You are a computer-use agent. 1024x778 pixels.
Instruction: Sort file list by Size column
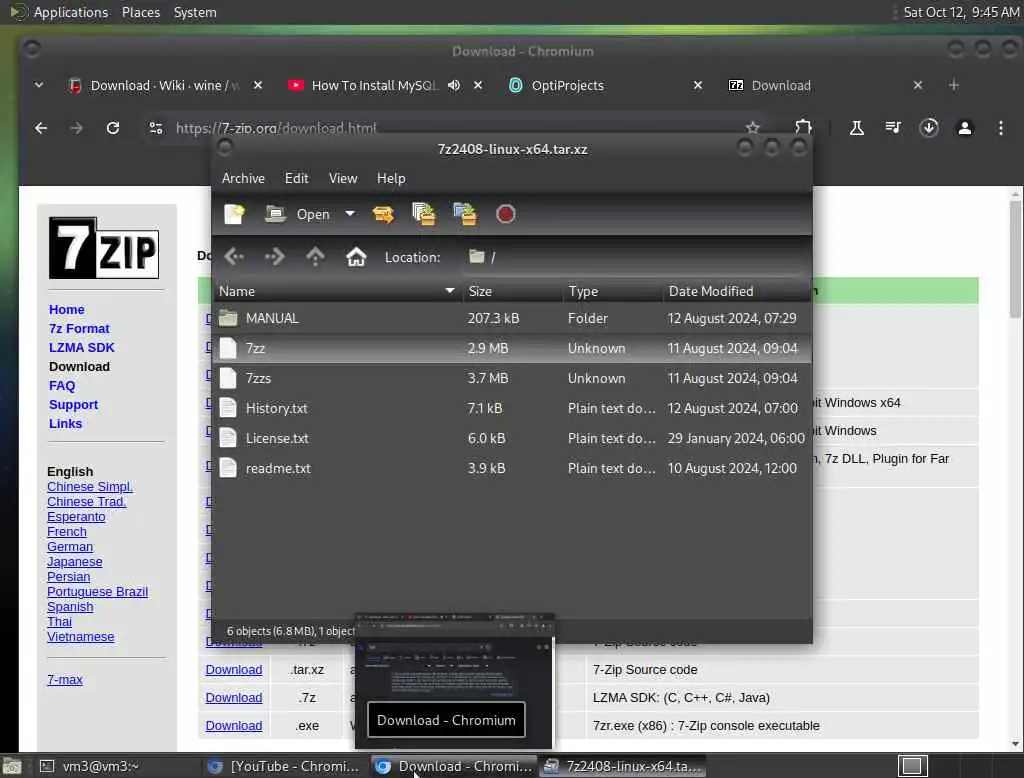(513, 291)
